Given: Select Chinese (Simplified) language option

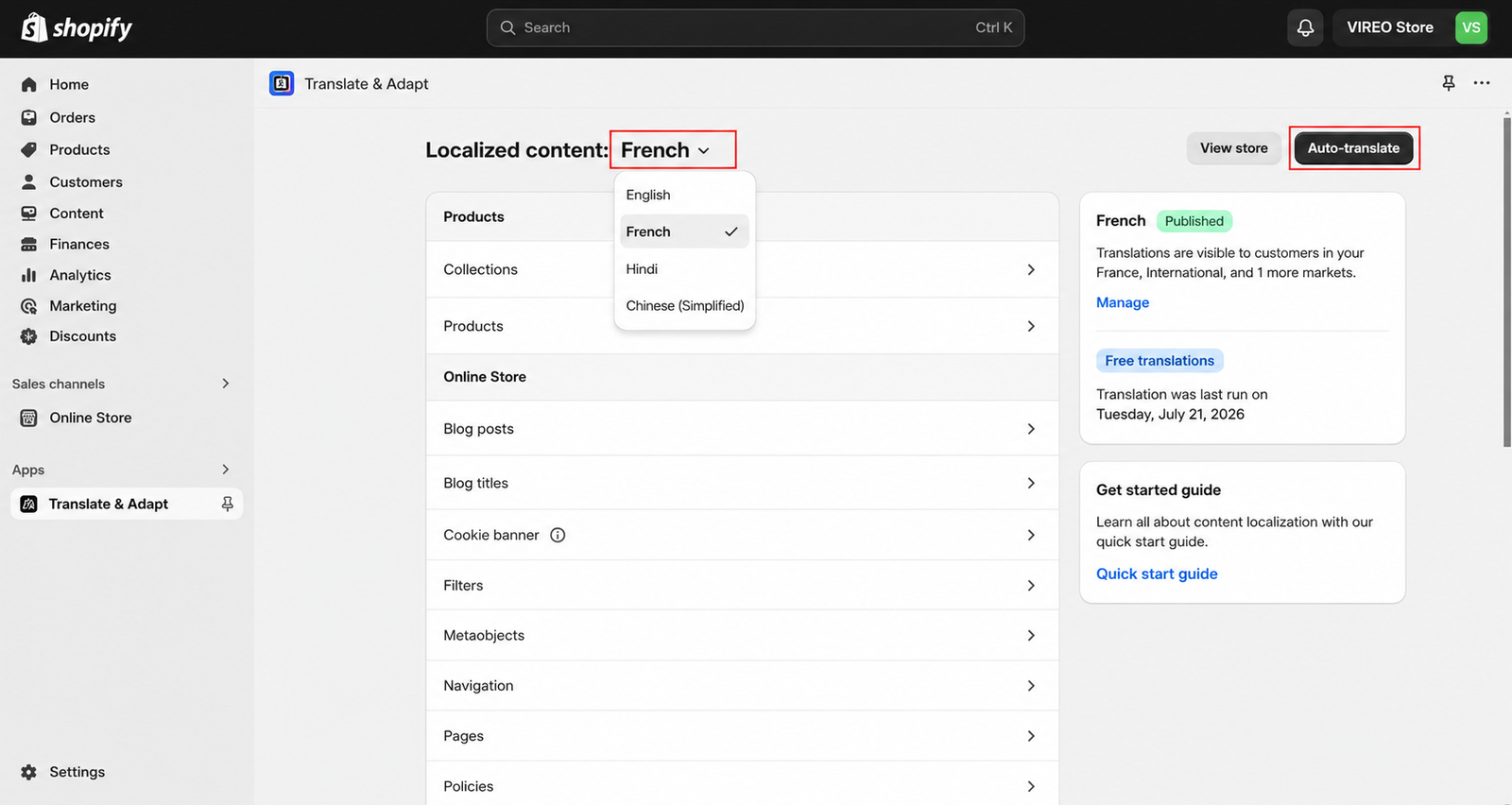Looking at the screenshot, I should [x=684, y=305].
